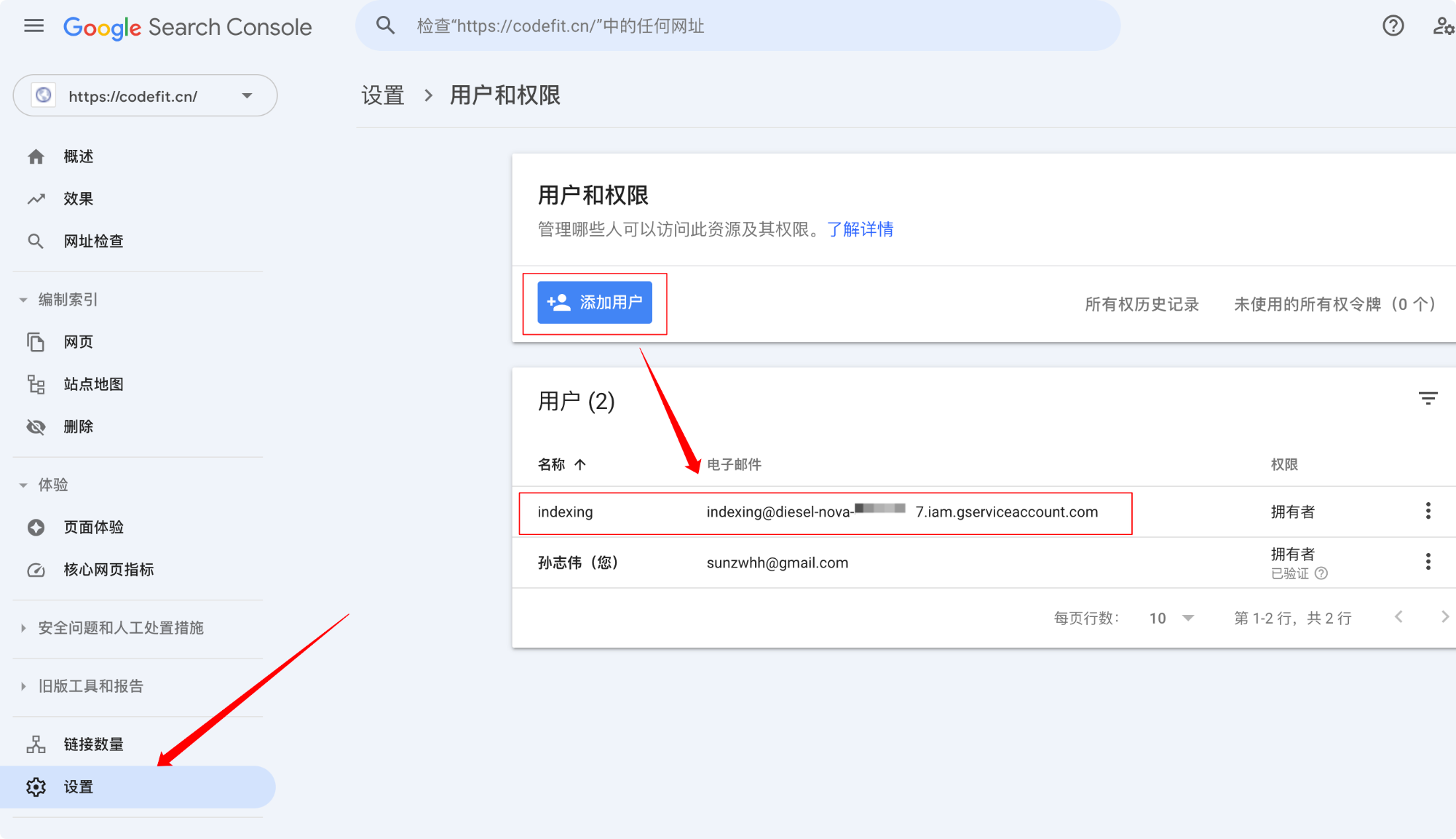Image resolution: width=1456 pixels, height=839 pixels.
Task: Click the search magnifier icon in the URL bar
Action: point(385,26)
